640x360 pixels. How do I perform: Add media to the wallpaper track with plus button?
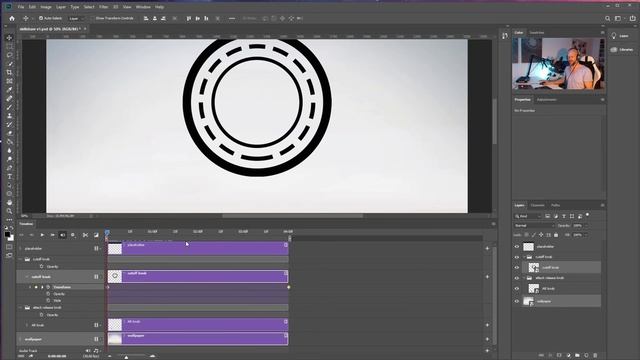[487, 339]
